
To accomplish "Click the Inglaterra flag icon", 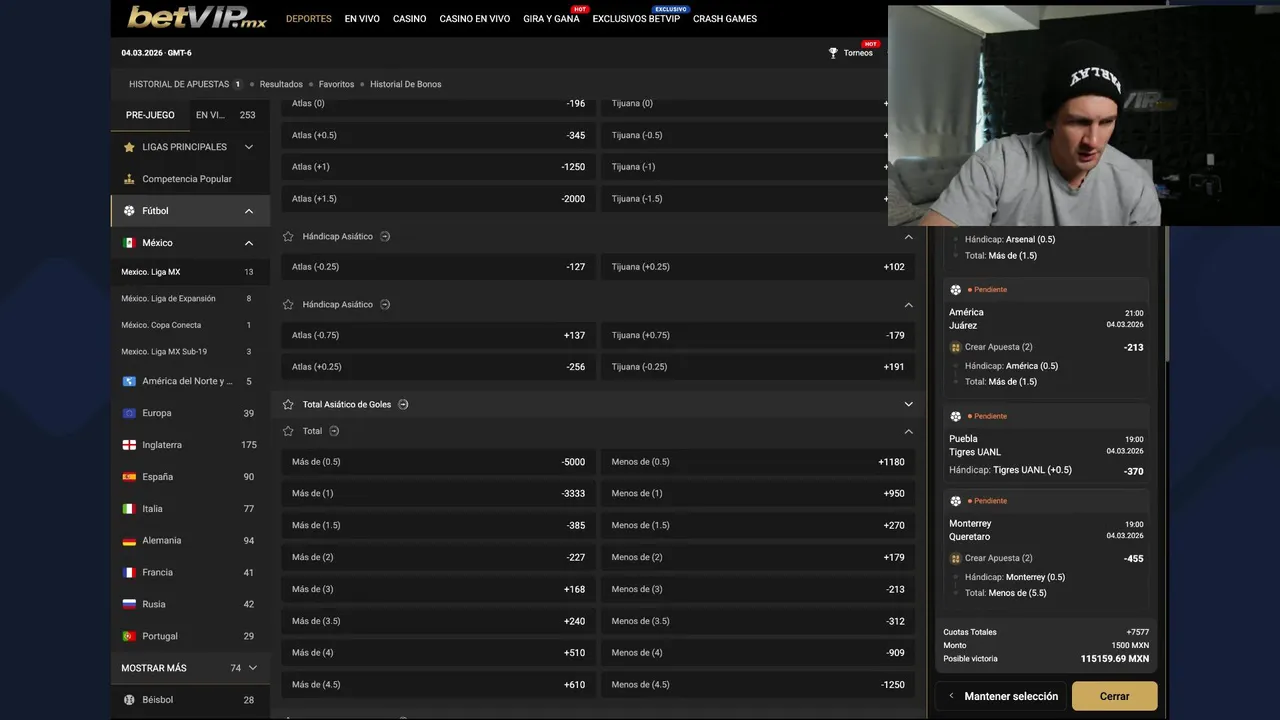I will [129, 445].
